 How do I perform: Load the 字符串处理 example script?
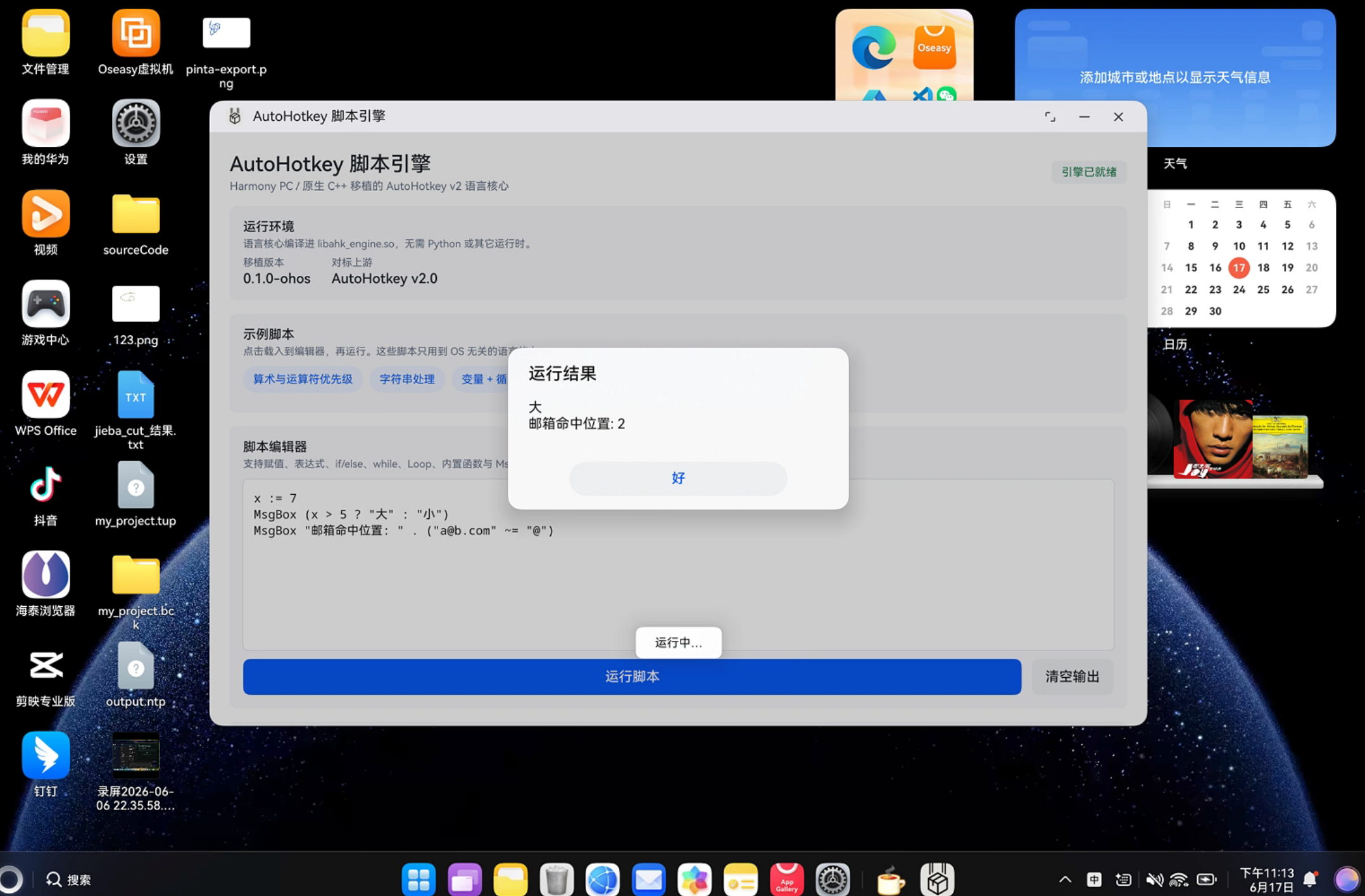pos(407,379)
